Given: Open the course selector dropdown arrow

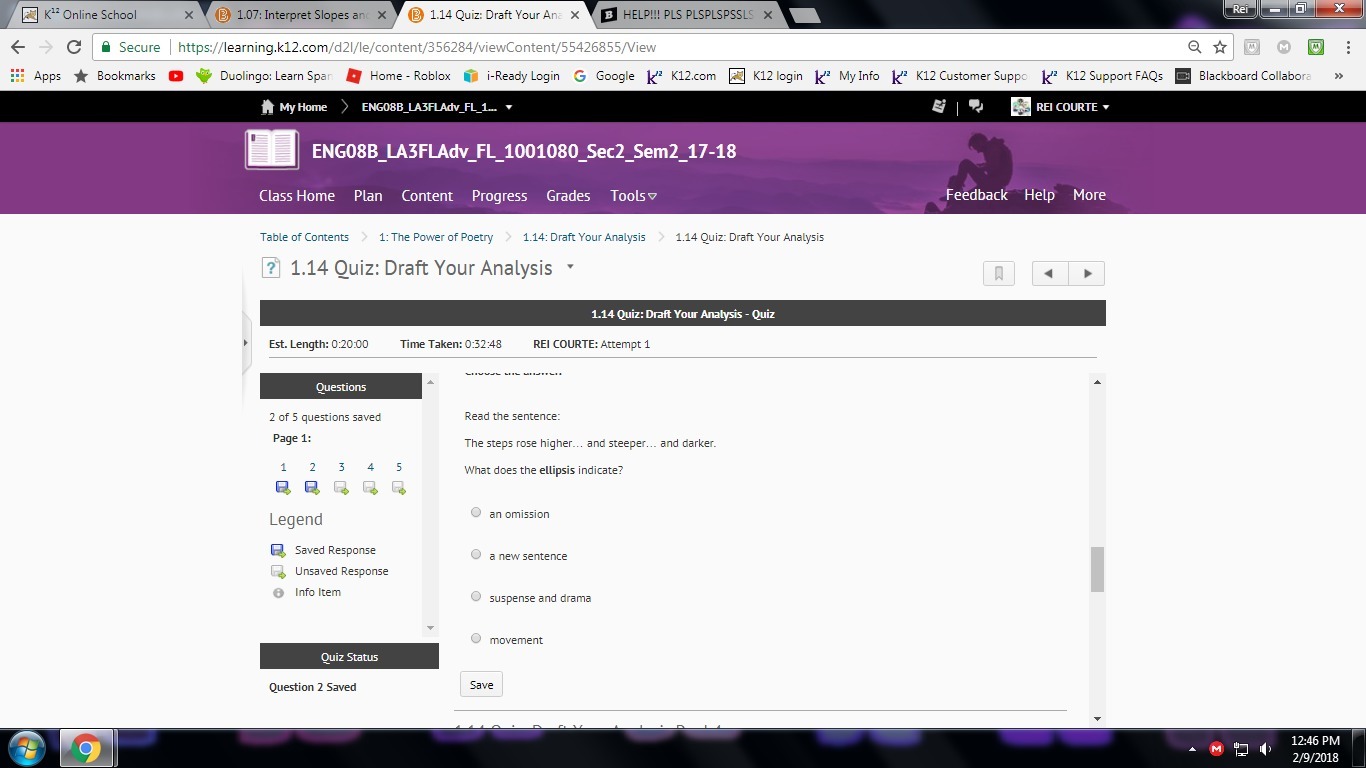Looking at the screenshot, I should pyautogui.click(x=509, y=107).
